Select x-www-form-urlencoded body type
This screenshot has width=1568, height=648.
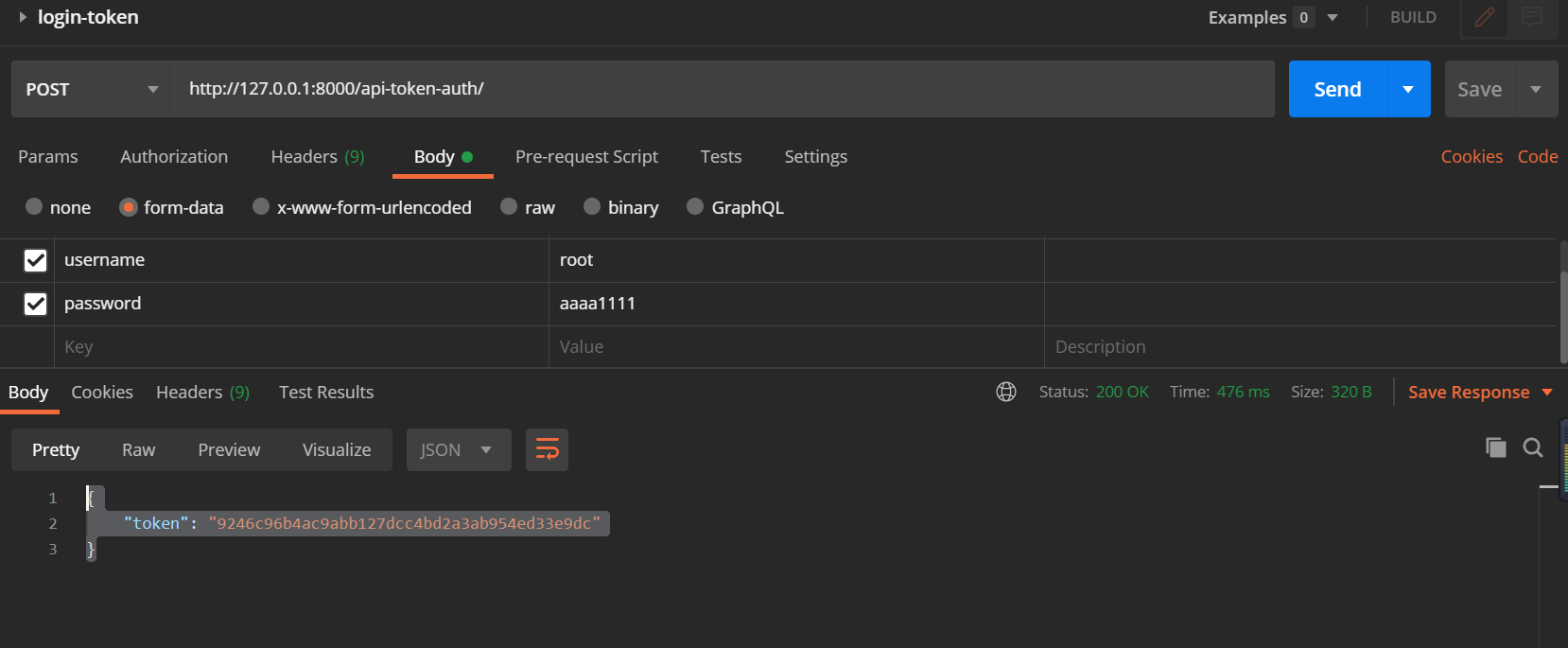point(261,206)
